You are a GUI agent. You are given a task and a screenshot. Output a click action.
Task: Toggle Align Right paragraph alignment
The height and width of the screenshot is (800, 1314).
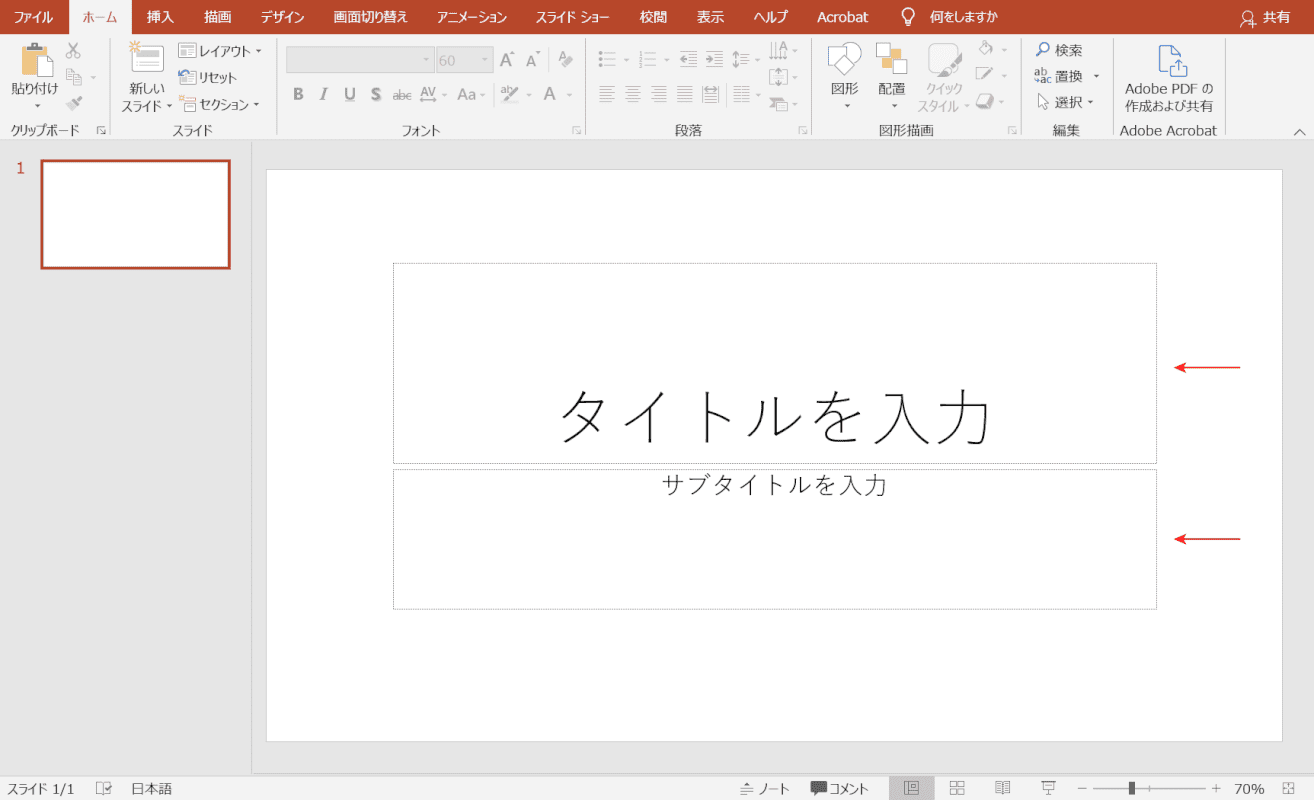click(x=659, y=95)
